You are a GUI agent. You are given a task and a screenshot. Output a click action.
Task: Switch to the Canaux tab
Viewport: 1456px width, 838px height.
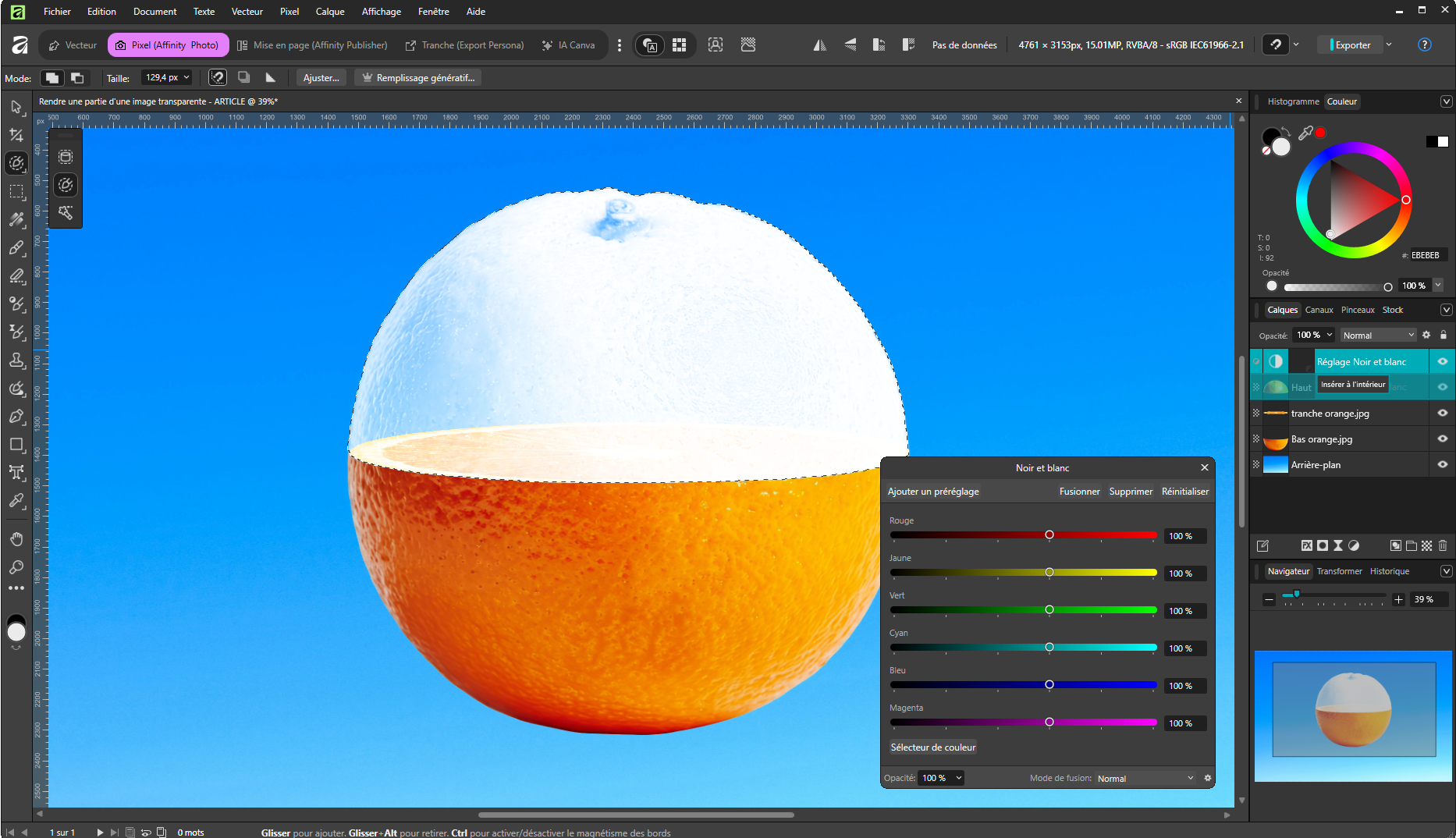(1319, 310)
